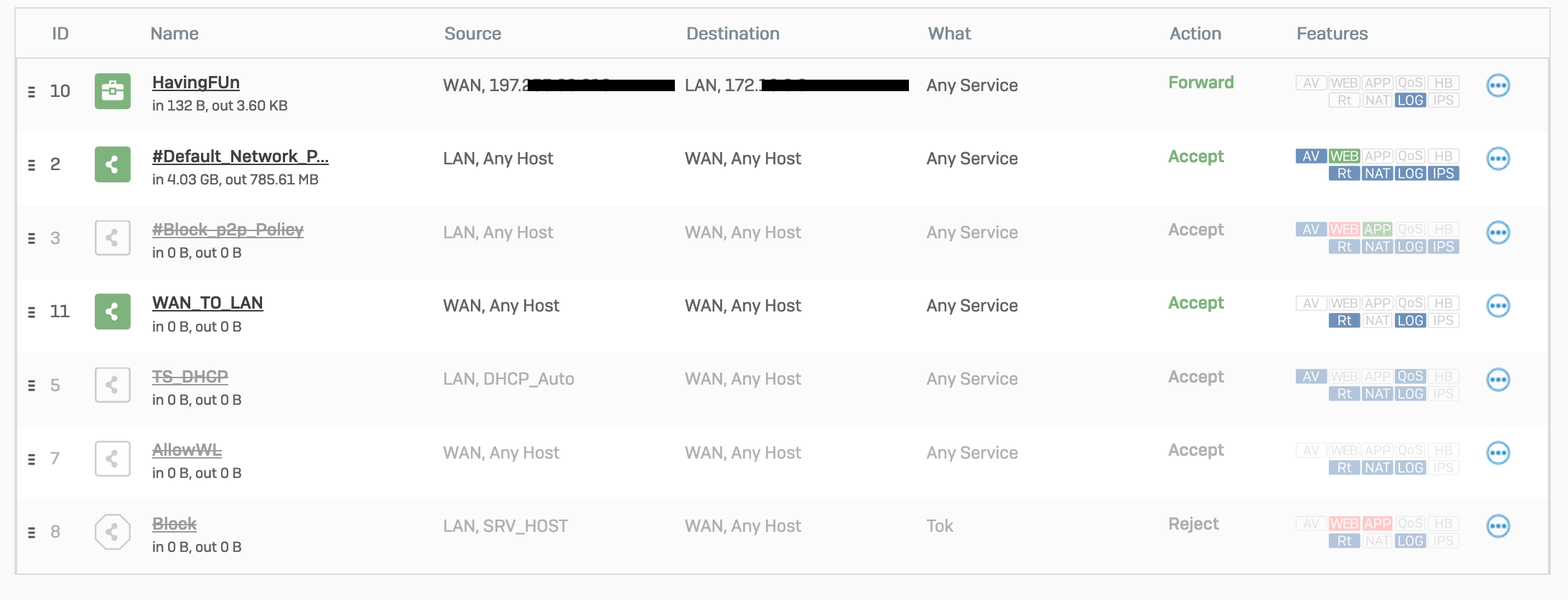
Task: Click the red WEB badge on #Block_p2p_Policy
Action: pos(1343,230)
